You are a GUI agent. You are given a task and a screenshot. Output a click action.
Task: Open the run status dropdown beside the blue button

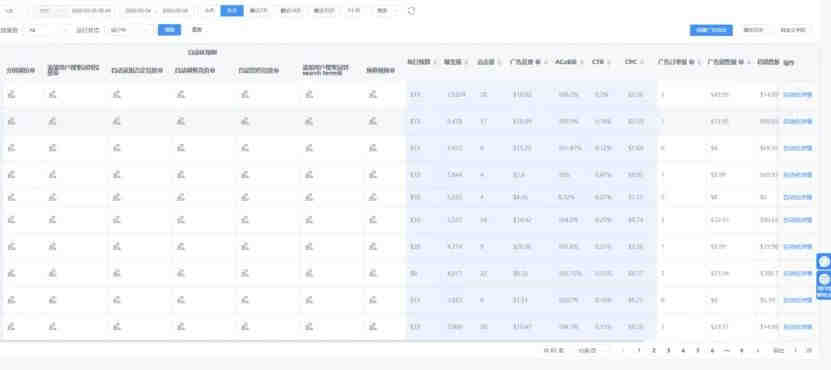129,30
